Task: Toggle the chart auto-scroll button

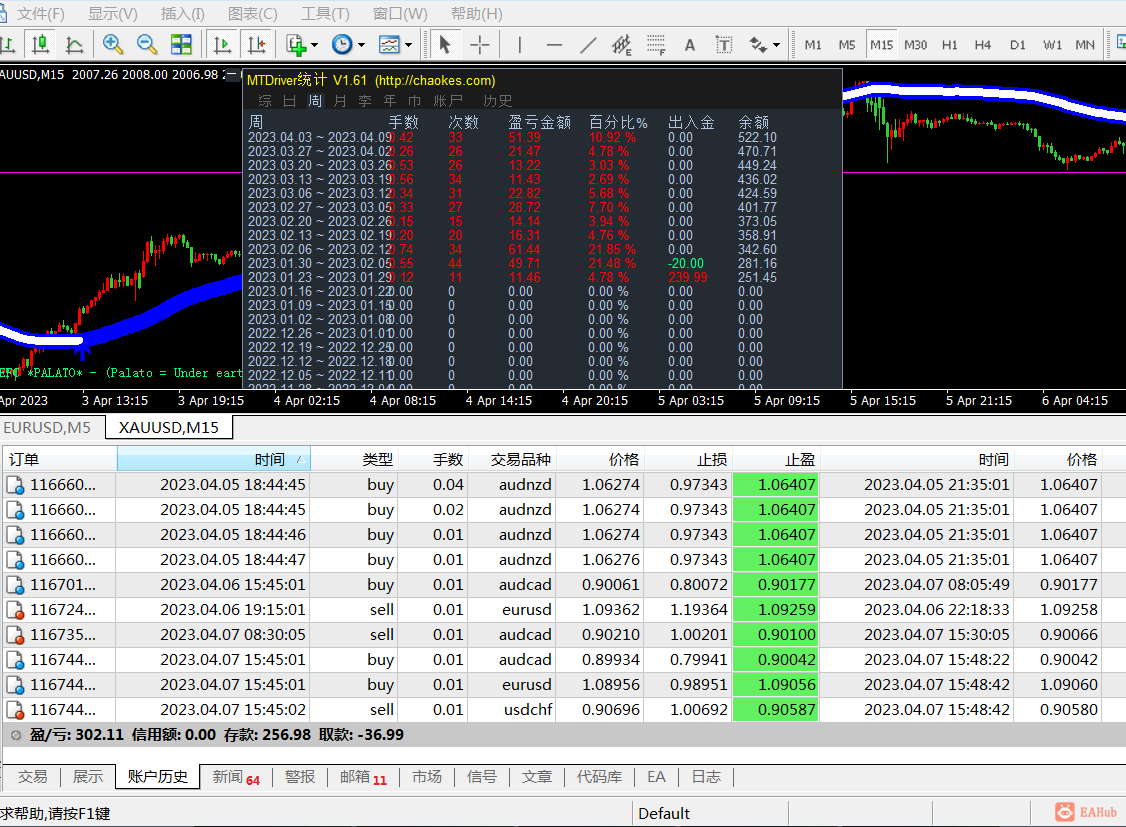Action: pos(222,44)
